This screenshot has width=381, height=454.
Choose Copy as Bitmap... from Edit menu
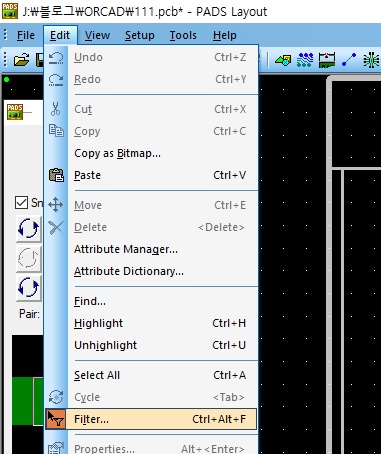click(x=151, y=153)
